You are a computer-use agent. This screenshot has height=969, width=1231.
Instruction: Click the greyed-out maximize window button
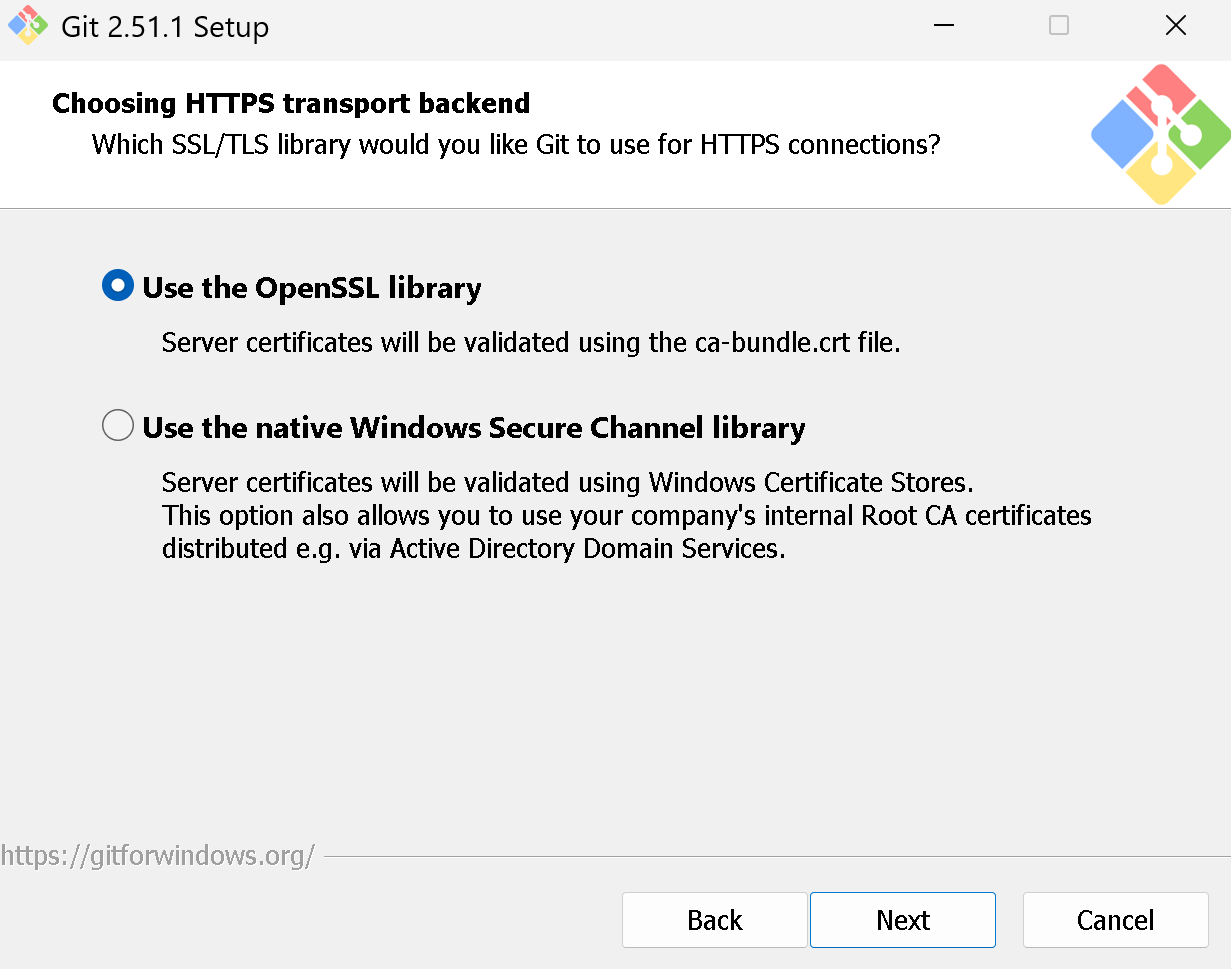point(1059,26)
